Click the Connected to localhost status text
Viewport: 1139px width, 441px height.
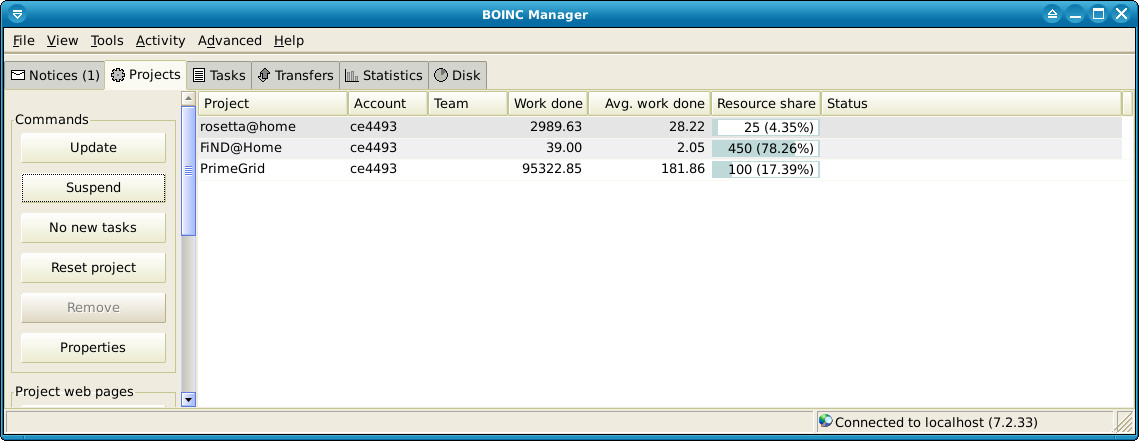coord(936,422)
